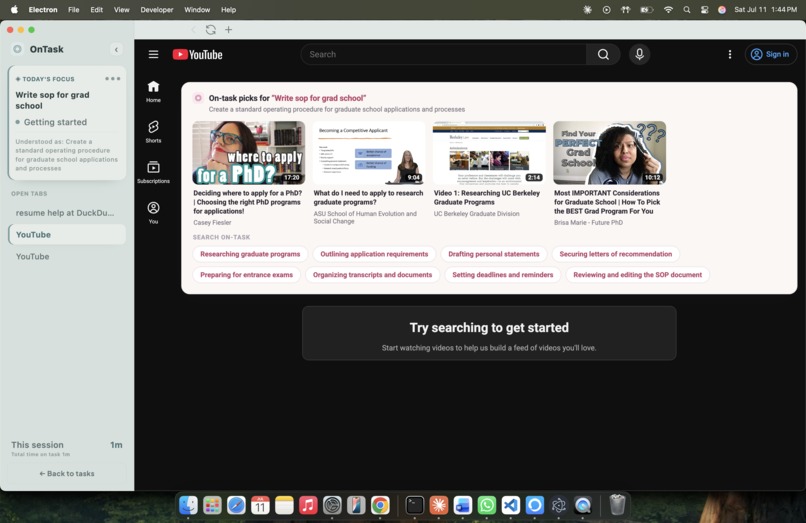Open Find Your Perfect Grad School thumbnail
The image size is (806, 523).
pyautogui.click(x=610, y=153)
